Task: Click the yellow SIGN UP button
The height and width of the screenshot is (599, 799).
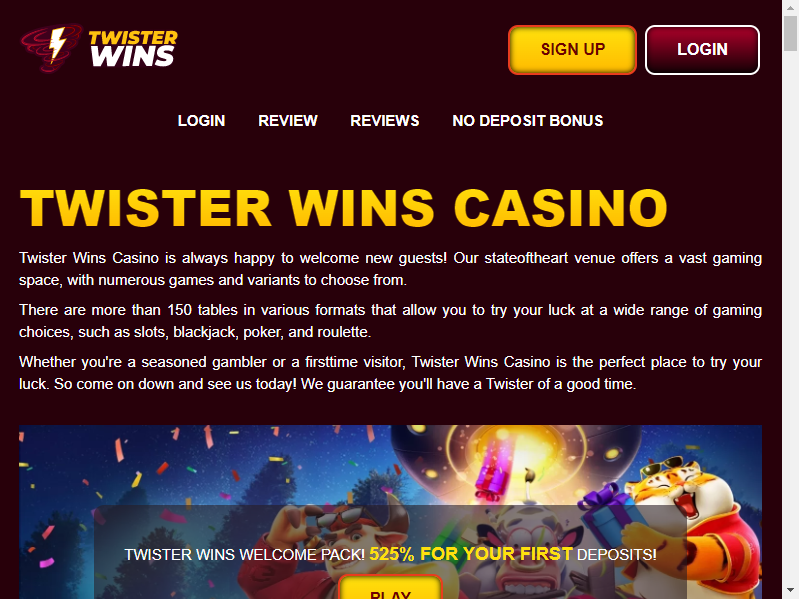Action: pos(572,49)
